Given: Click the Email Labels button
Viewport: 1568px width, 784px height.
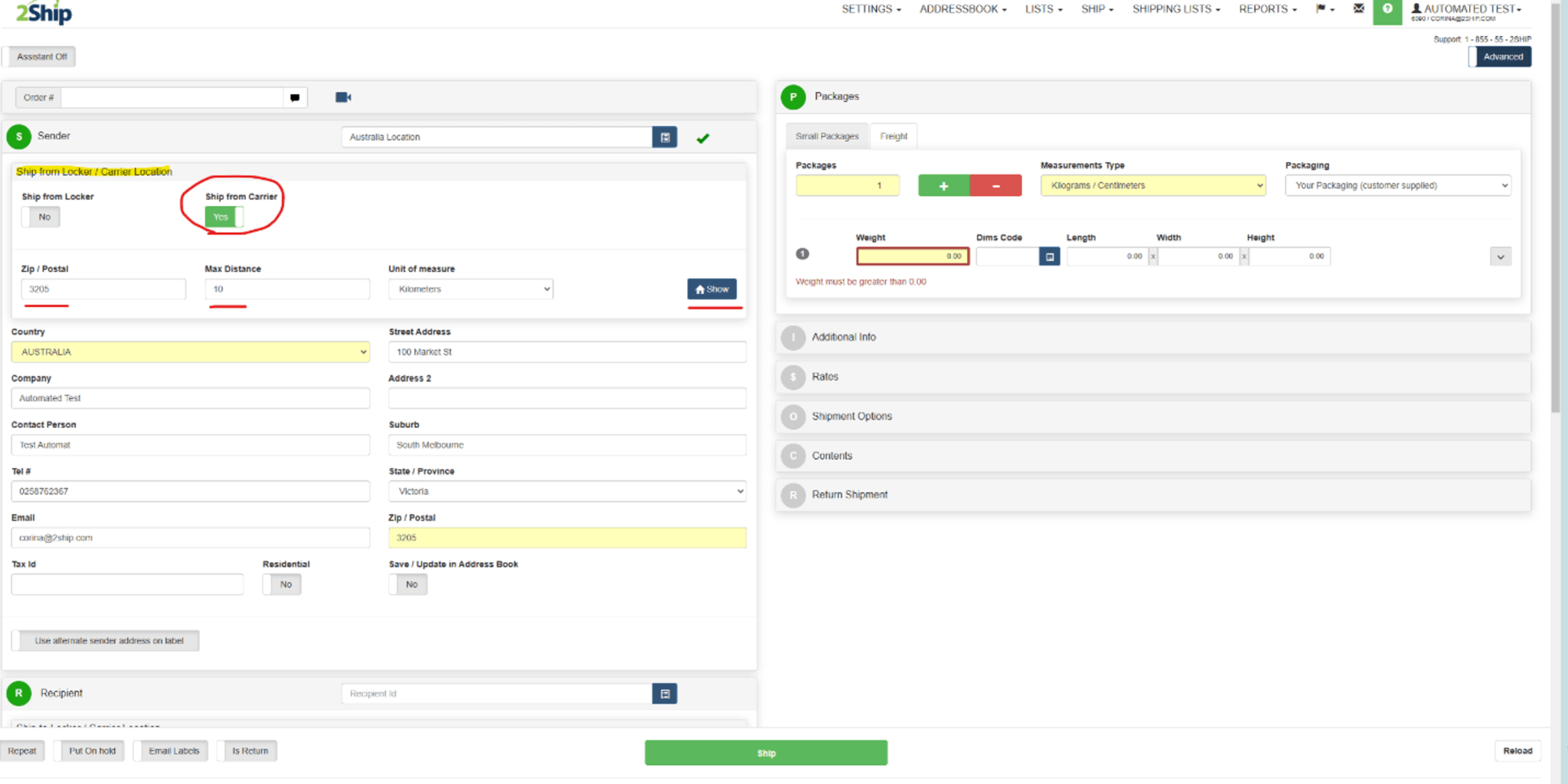Looking at the screenshot, I should pos(170,750).
